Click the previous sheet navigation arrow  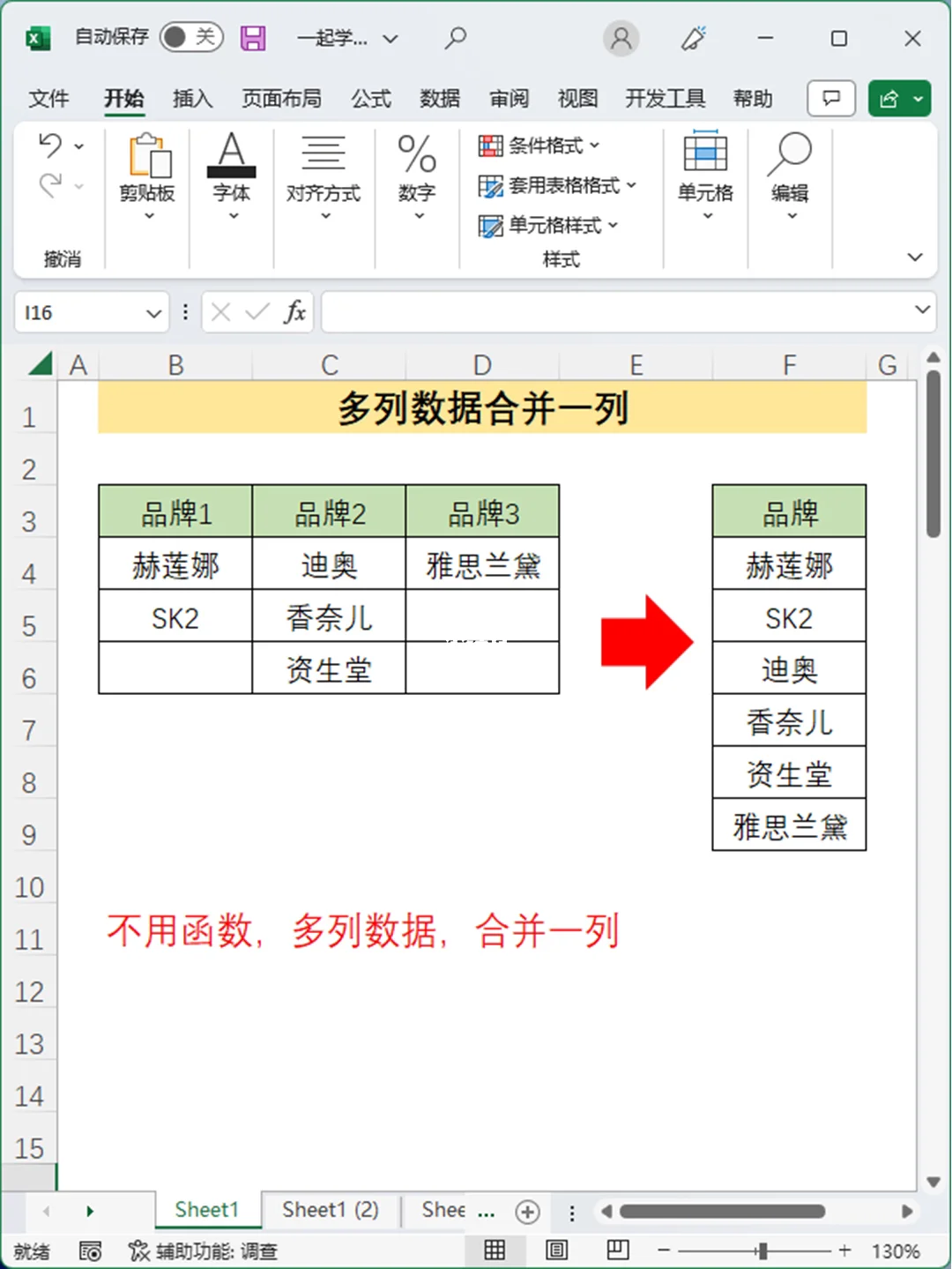tap(46, 1211)
